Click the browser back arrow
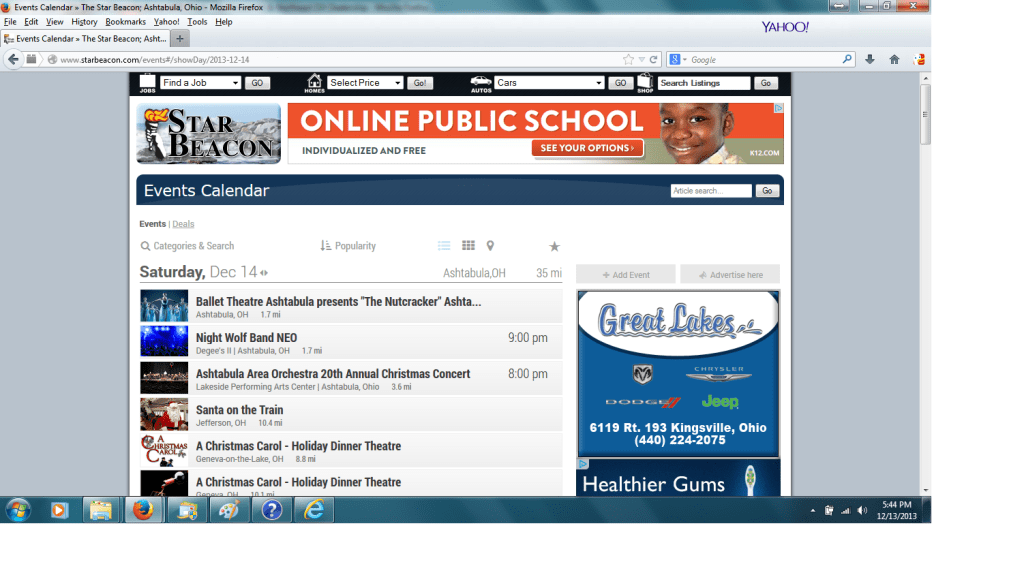This screenshot has width=1024, height=575. point(14,60)
